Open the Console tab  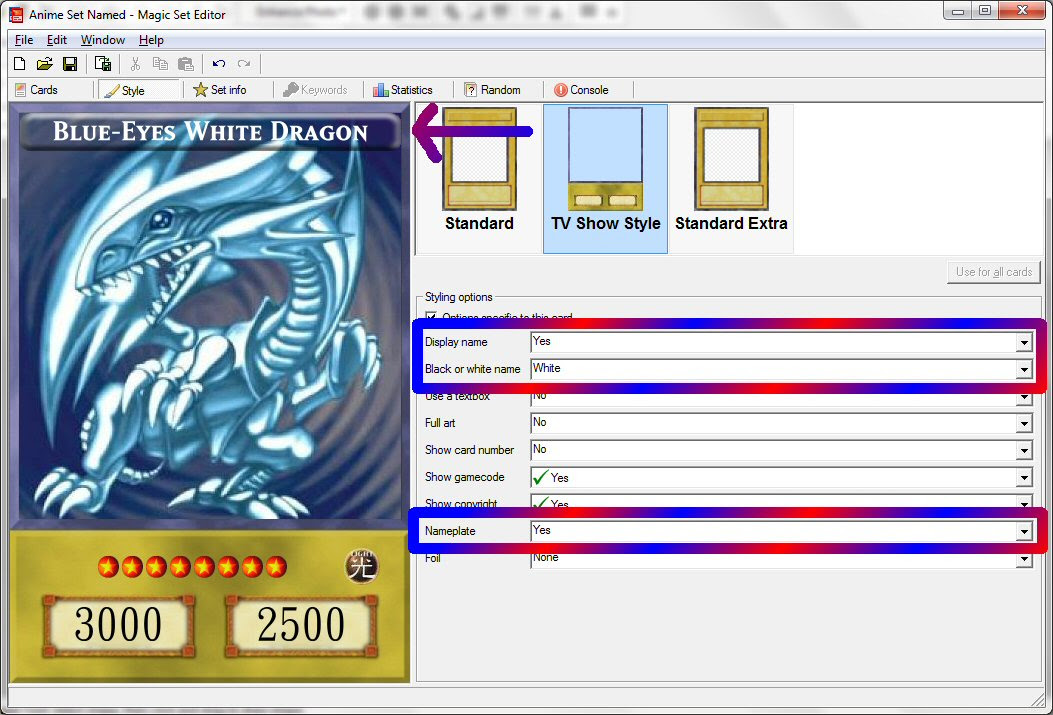(x=582, y=90)
